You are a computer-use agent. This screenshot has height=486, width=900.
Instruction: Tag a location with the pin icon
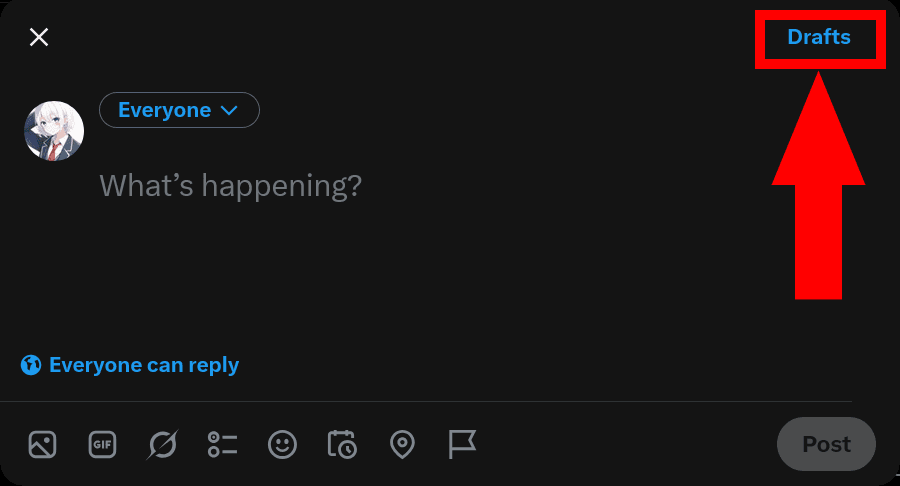402,444
